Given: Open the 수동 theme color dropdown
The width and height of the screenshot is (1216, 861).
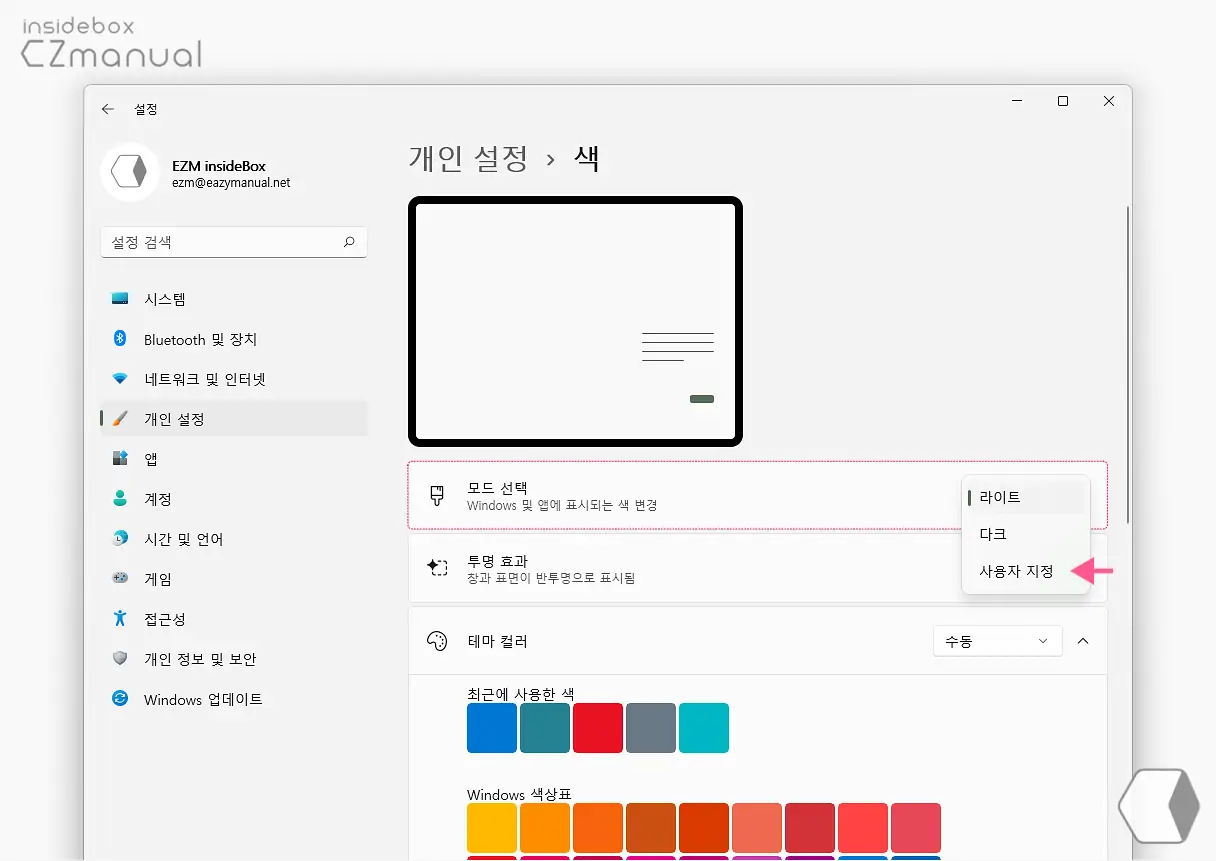Looking at the screenshot, I should (x=997, y=641).
